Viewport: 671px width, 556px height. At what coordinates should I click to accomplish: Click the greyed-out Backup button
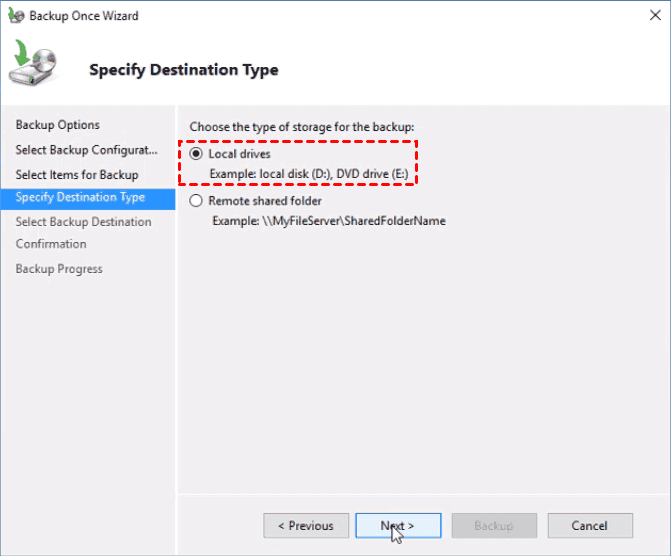494,525
